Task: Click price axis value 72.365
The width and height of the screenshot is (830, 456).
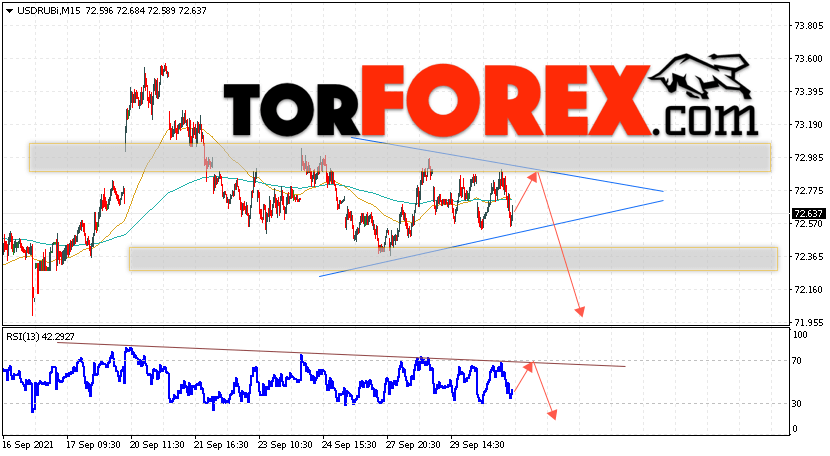Action: tap(808, 257)
